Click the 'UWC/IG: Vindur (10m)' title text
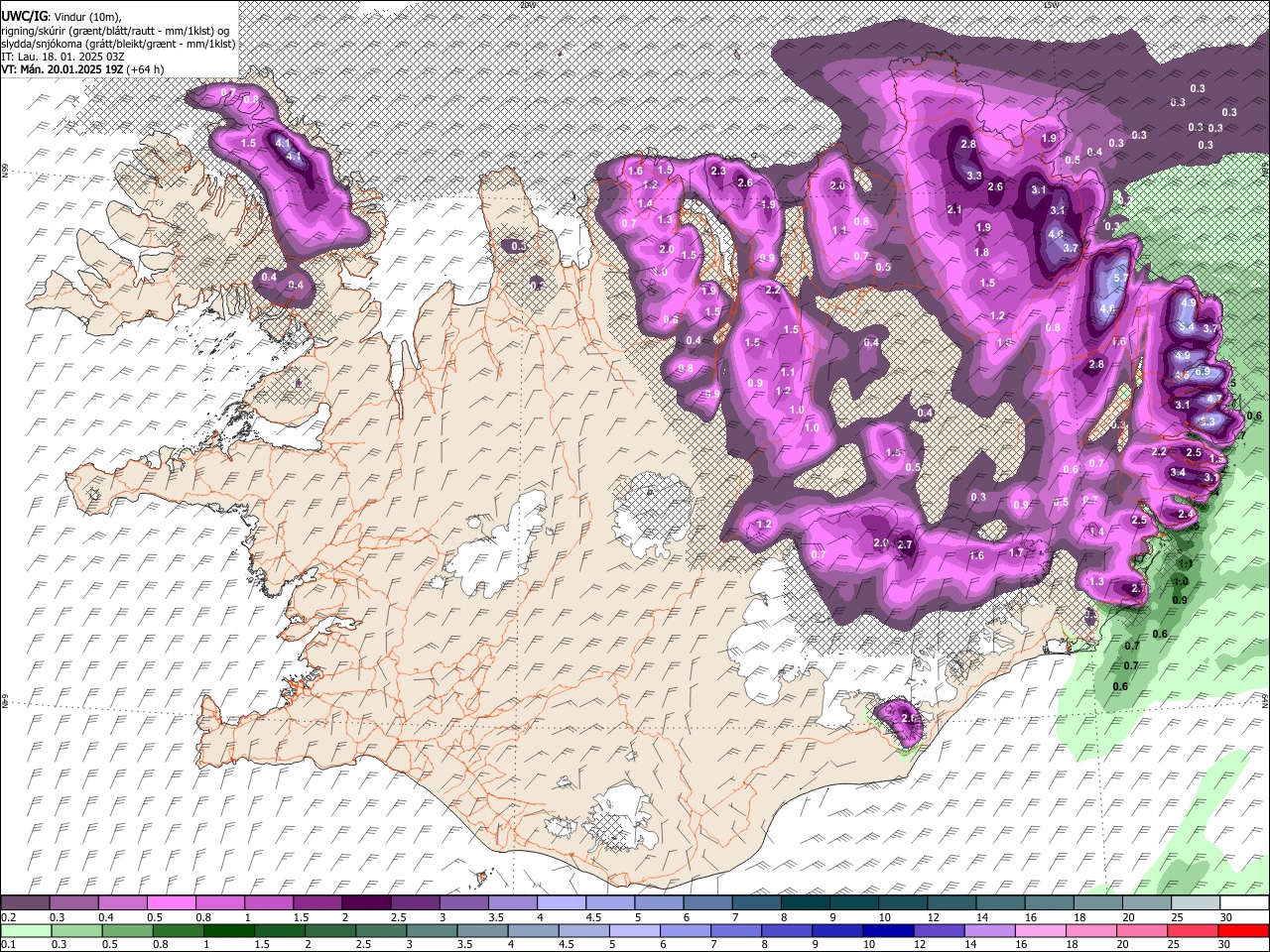 click(61, 16)
